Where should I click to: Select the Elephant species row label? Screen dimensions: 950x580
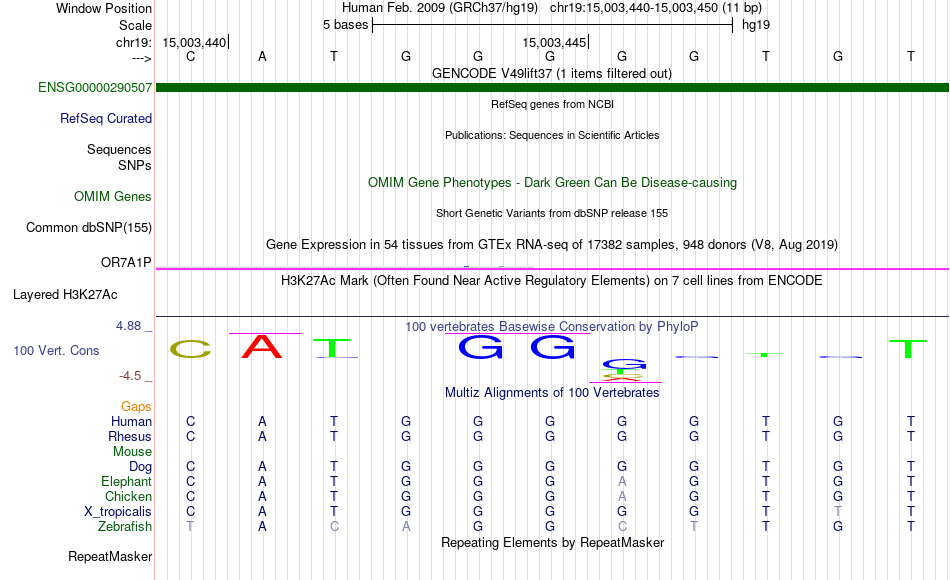tap(126, 481)
